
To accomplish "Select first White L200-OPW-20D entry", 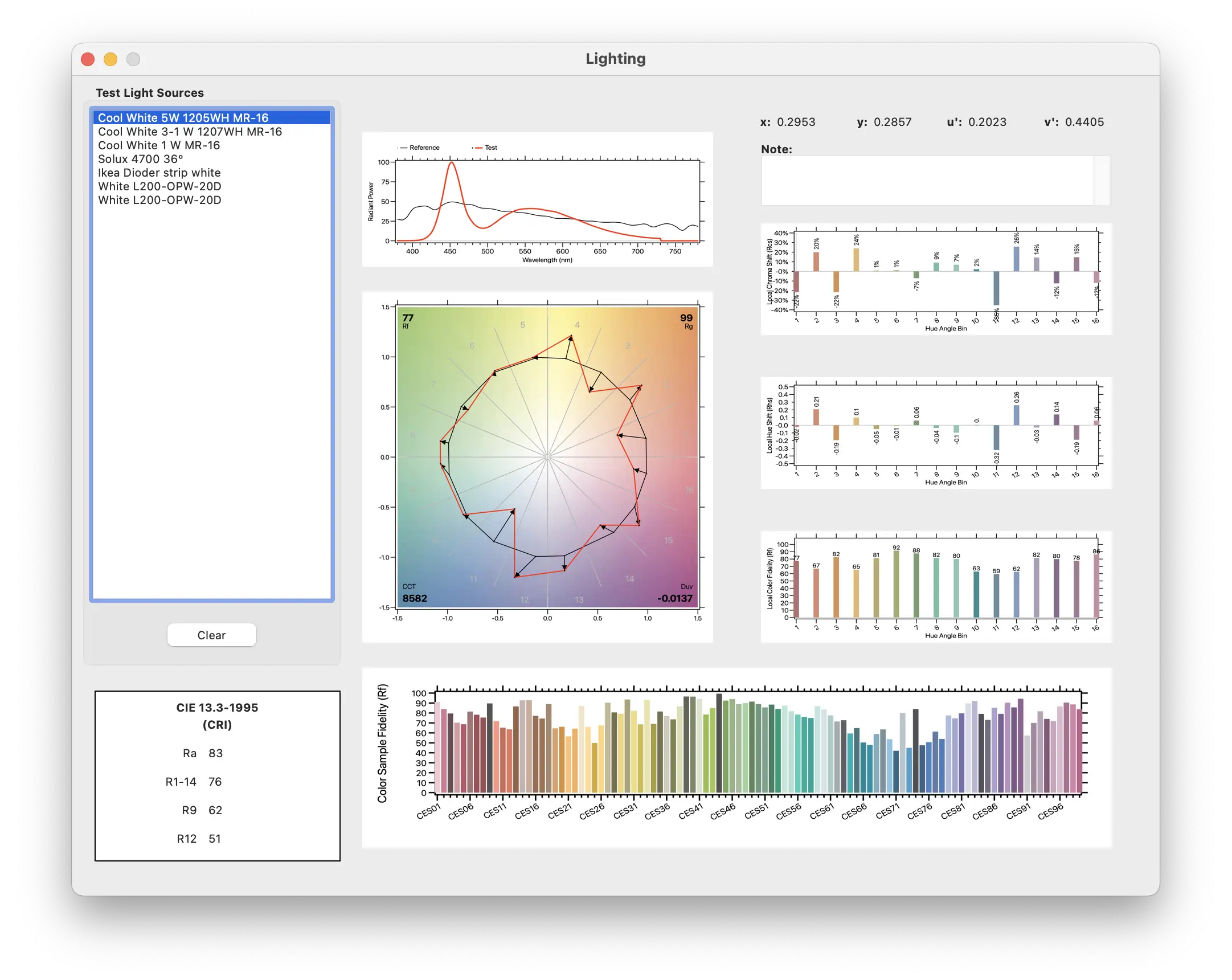I will coord(159,186).
